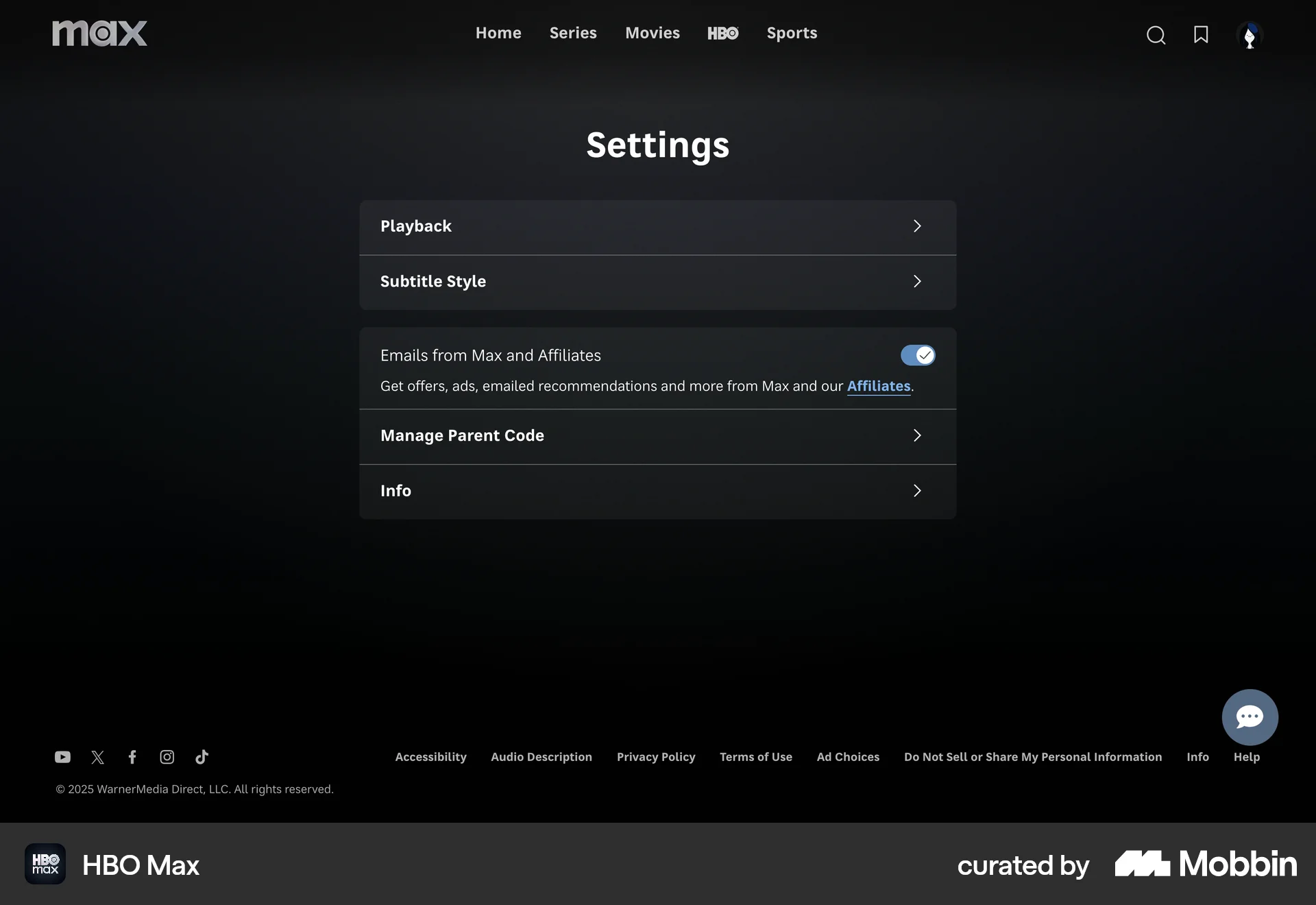Open Max's Facebook page
1316x905 pixels.
coord(132,757)
